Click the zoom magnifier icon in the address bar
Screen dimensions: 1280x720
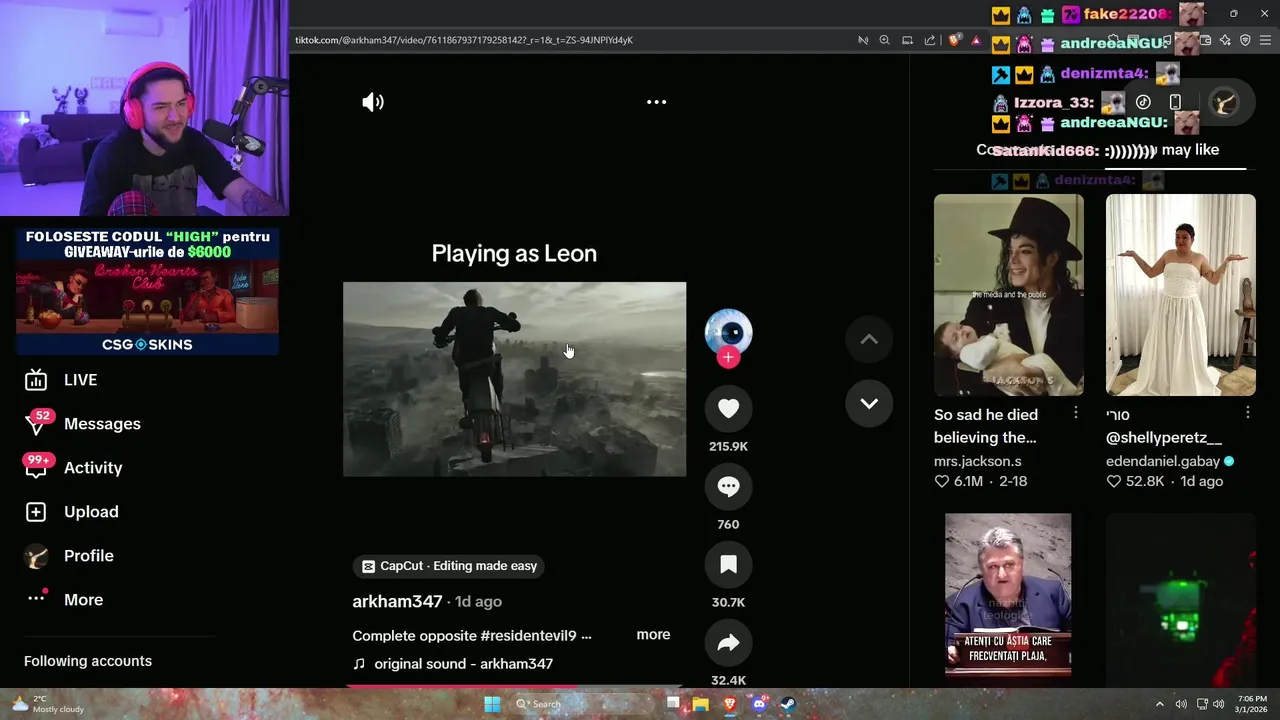(884, 40)
